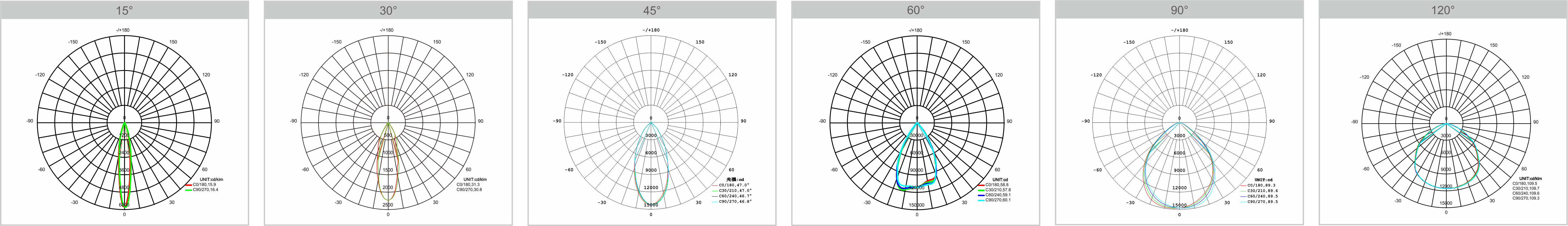
Task: Click the -/+180 label atop the 45° chart
Action: [x=651, y=30]
